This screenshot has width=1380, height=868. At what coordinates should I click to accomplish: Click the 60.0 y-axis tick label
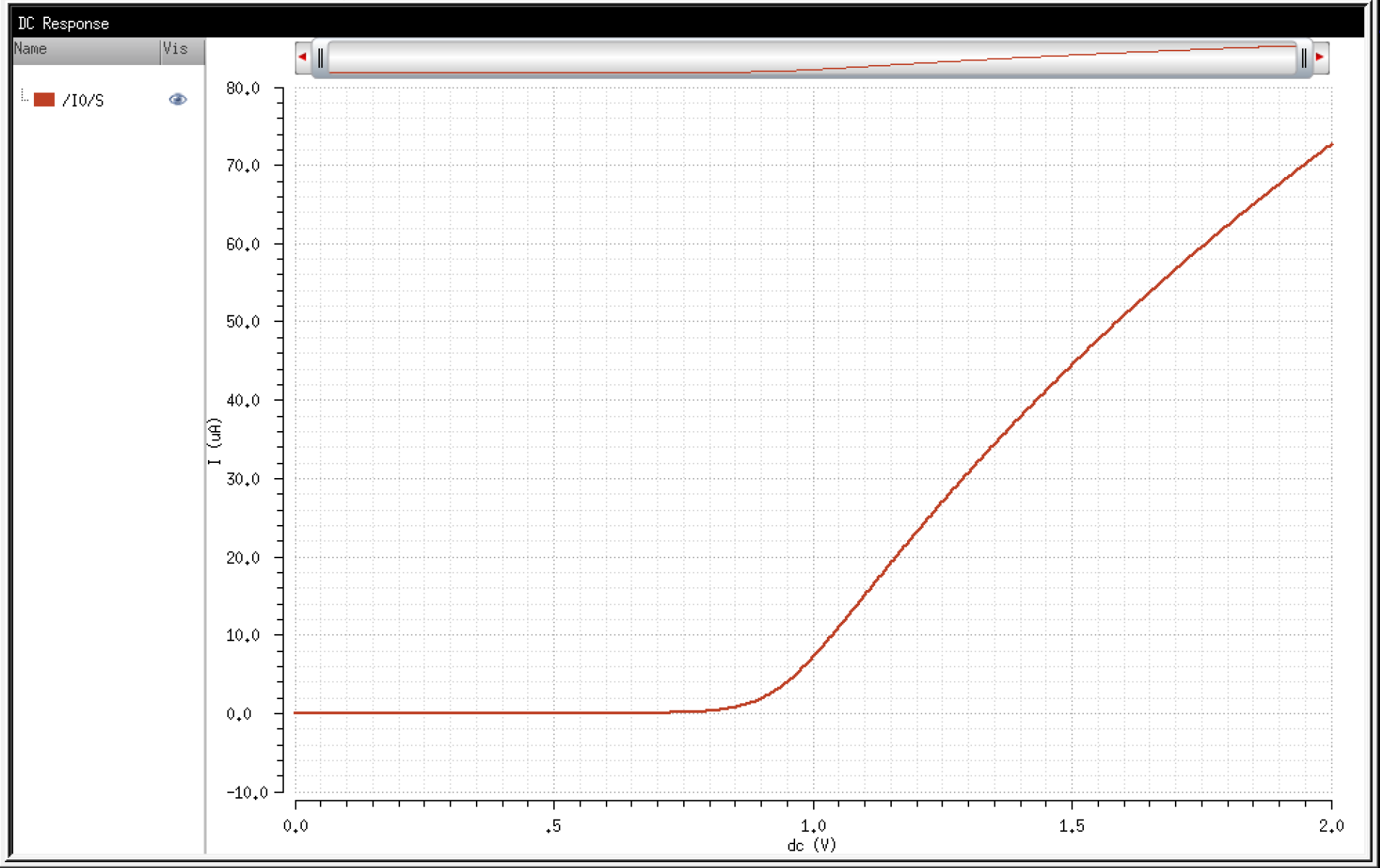pyautogui.click(x=243, y=244)
